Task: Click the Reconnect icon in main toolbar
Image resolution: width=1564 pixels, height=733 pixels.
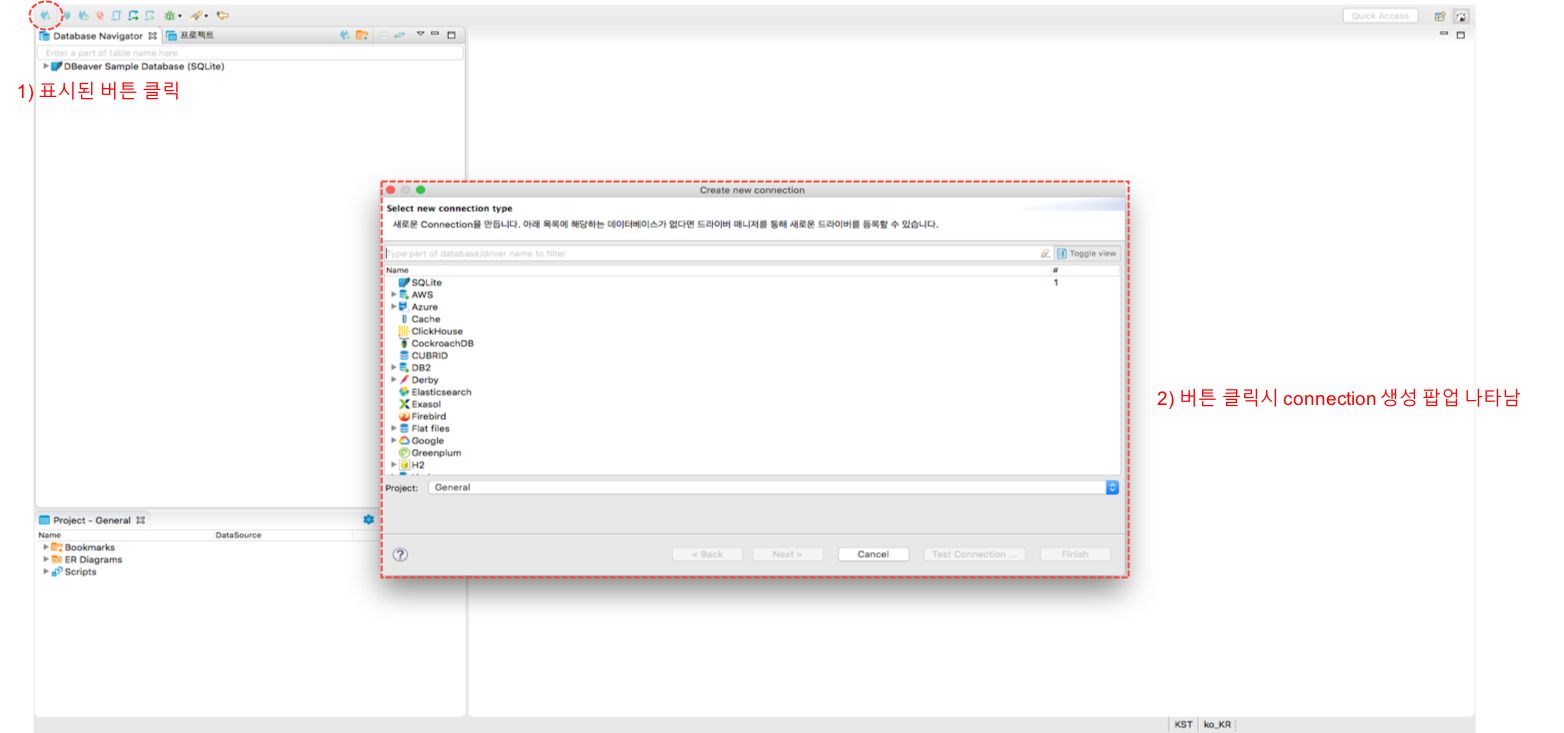Action: [84, 15]
